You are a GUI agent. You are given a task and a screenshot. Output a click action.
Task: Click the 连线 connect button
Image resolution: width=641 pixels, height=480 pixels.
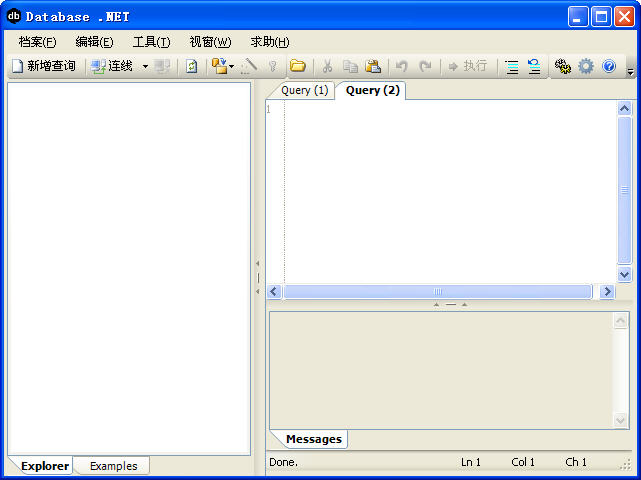tap(112, 66)
